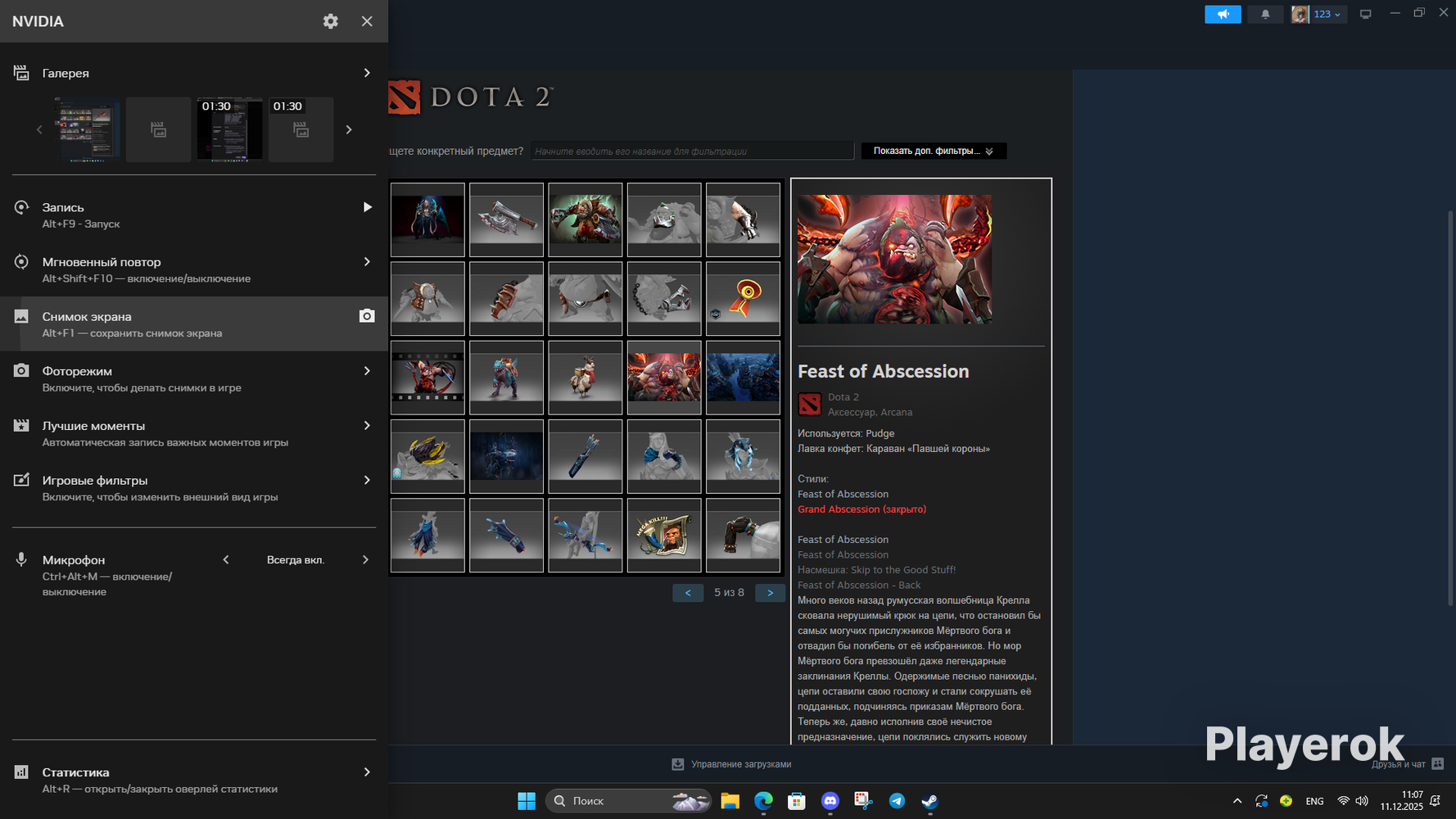Open Друзья и чат friends list
The height and width of the screenshot is (819, 1456).
(1408, 764)
